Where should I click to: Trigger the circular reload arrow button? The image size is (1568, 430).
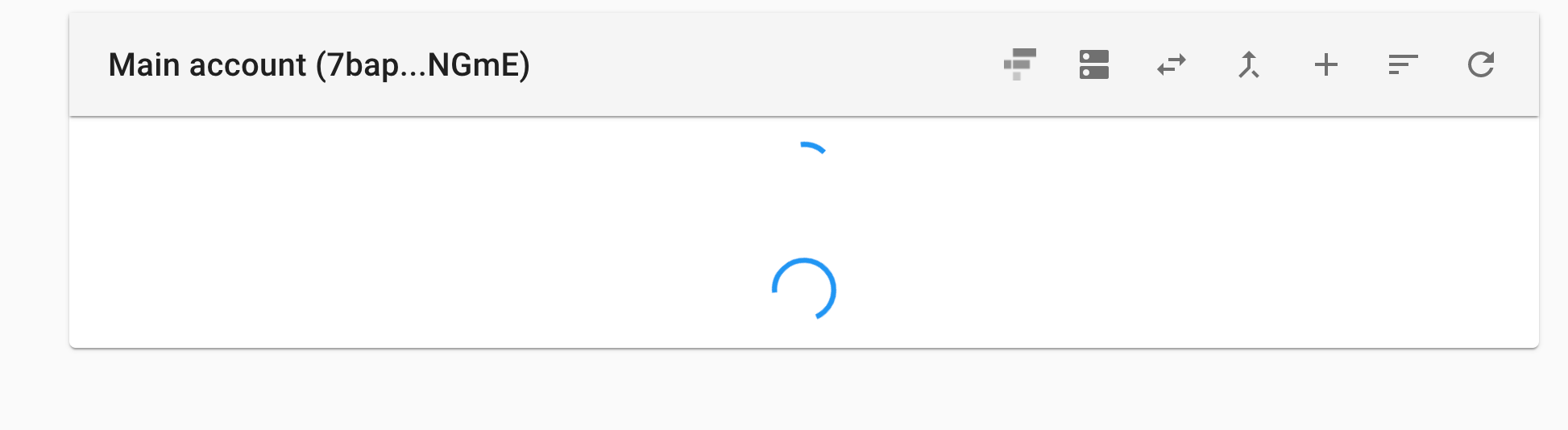point(1481,64)
